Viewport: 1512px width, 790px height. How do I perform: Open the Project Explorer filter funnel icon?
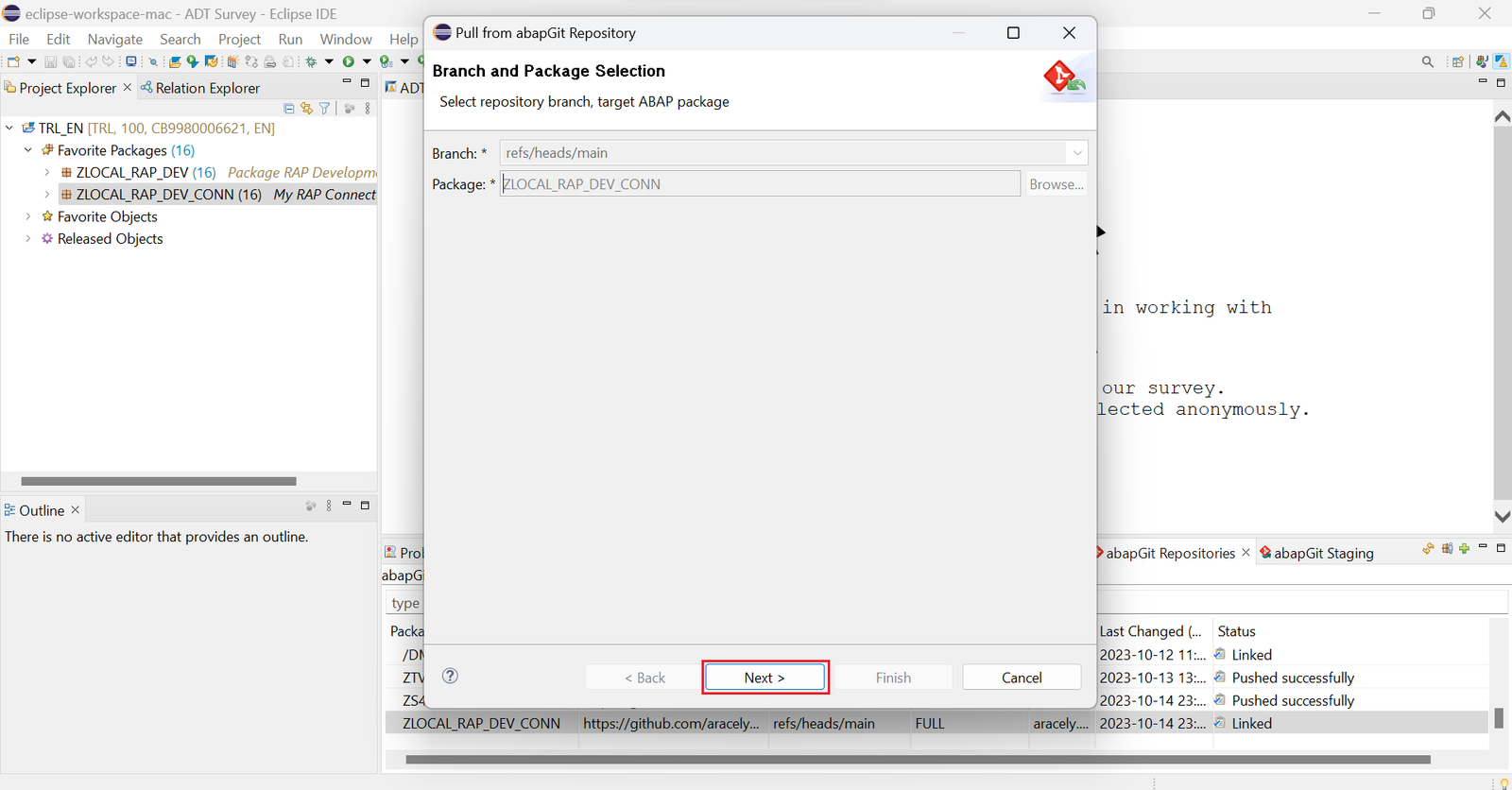pyautogui.click(x=324, y=109)
